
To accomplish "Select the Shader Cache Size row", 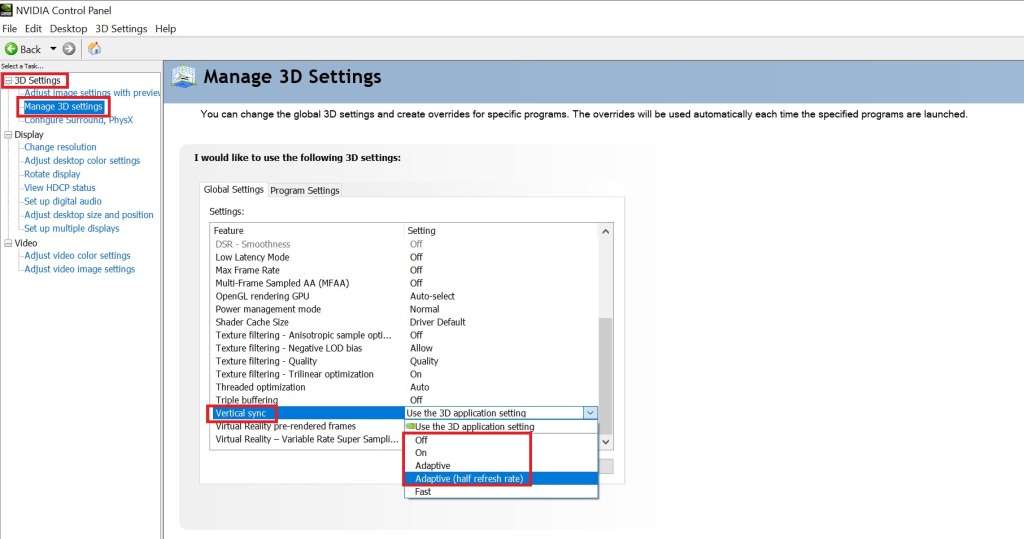I will (404, 322).
